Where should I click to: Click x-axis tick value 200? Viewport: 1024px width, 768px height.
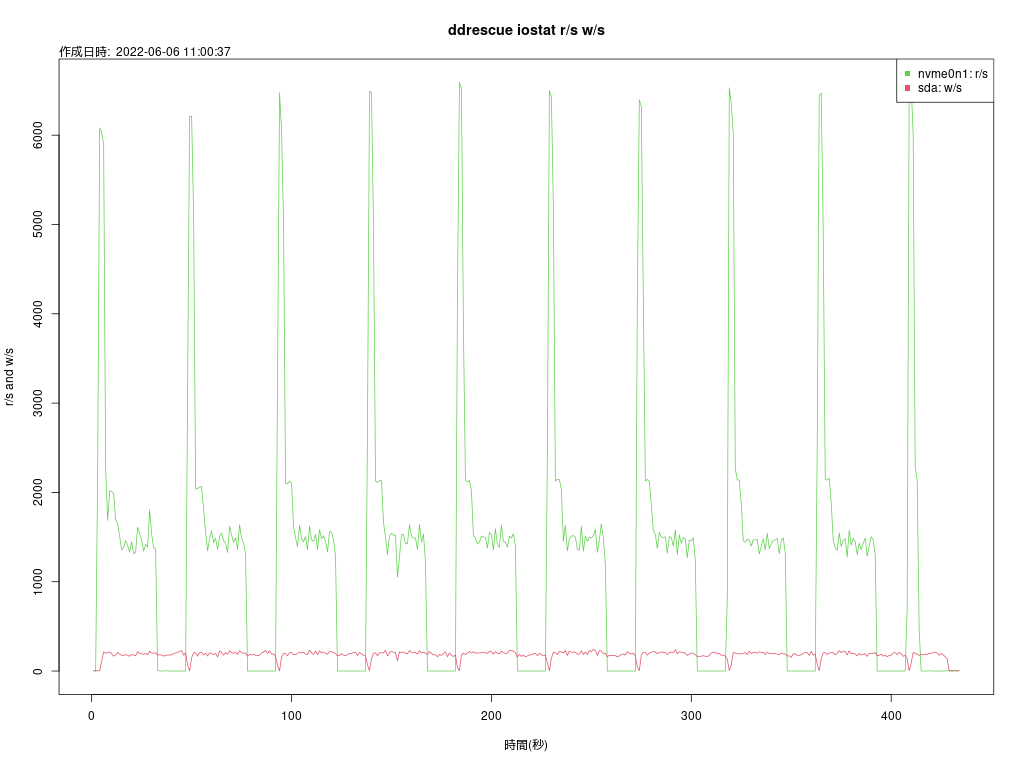tap(491, 716)
